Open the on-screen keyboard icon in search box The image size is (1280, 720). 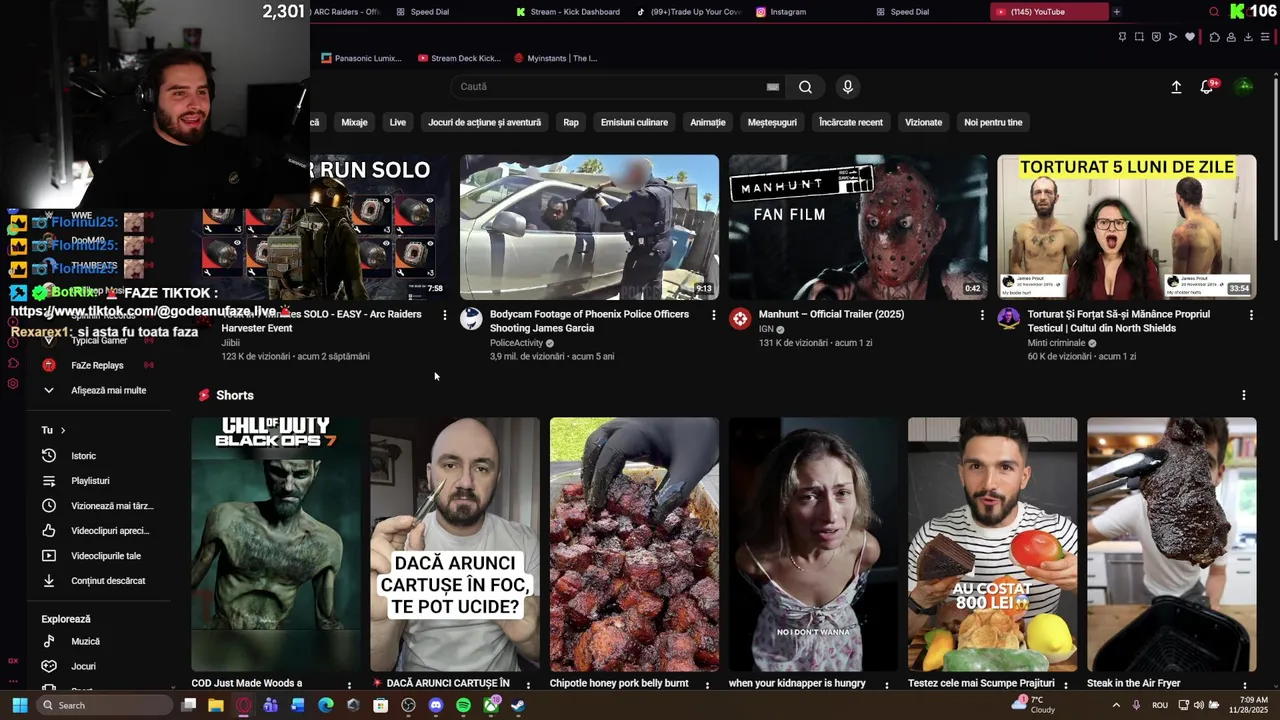pyautogui.click(x=773, y=87)
